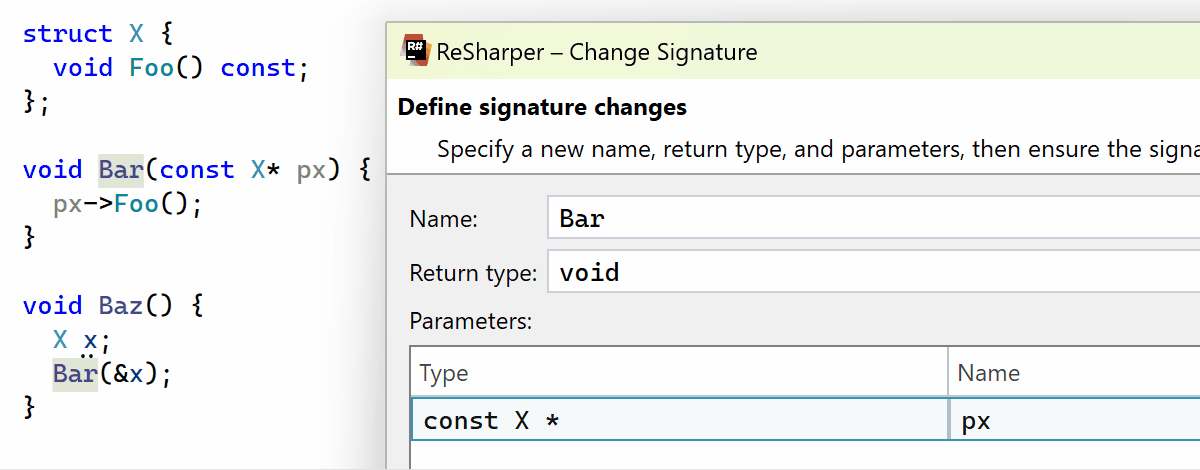1200x470 pixels.
Task: Place cursor on the 'struct' keyword
Action: [x=67, y=34]
